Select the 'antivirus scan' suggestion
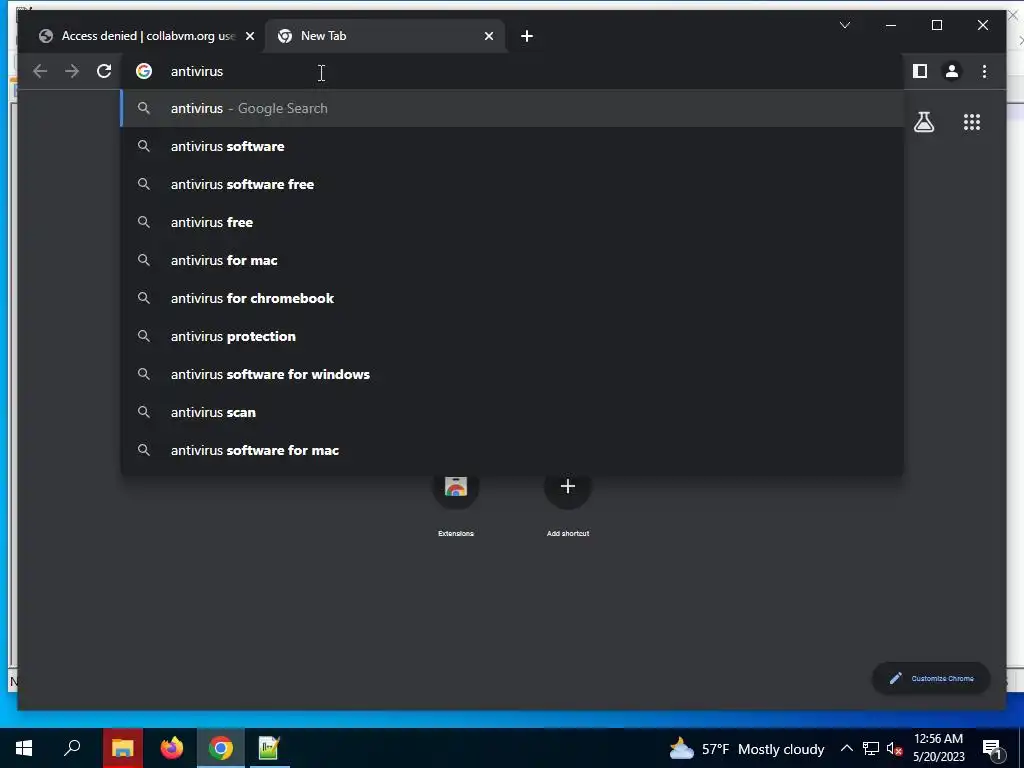This screenshot has width=1024, height=768. [x=513, y=412]
